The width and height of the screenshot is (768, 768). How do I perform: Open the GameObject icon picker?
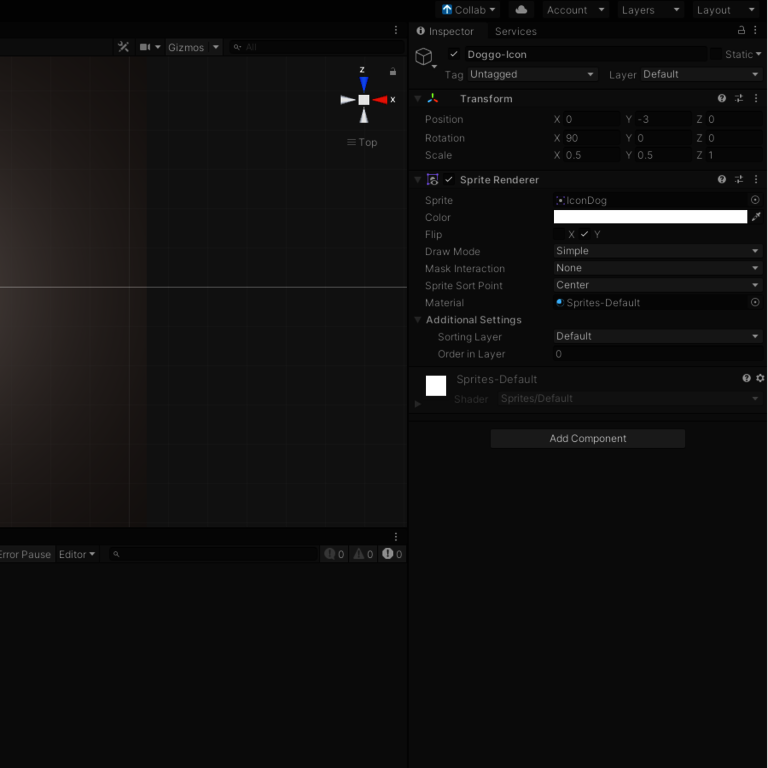coord(425,57)
